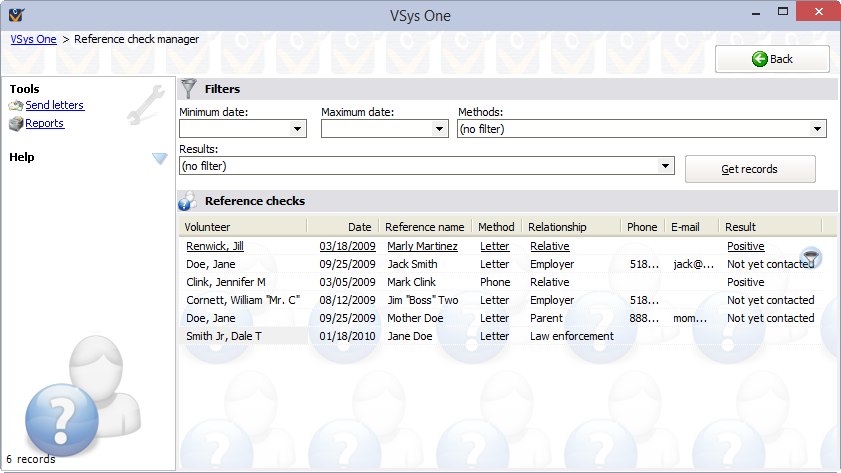Click the VSys One app icon in title bar
Screen dimensions: 841x473
point(15,14)
